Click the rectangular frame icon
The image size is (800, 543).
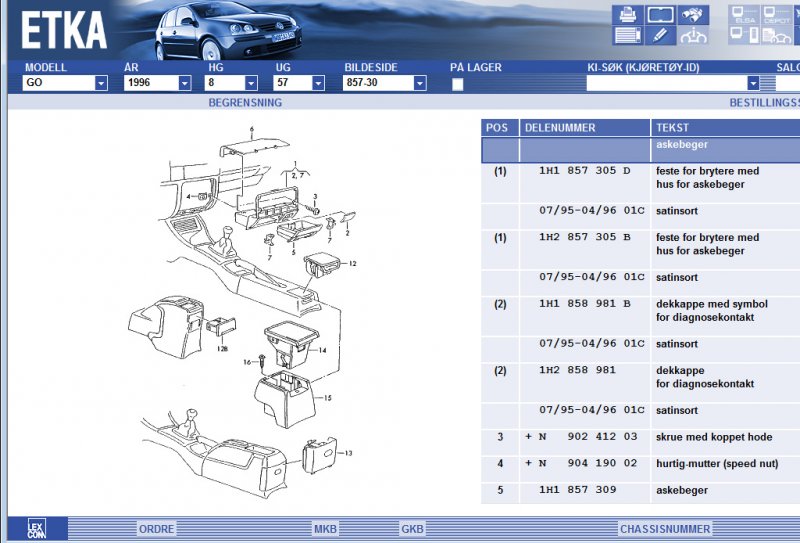point(660,15)
